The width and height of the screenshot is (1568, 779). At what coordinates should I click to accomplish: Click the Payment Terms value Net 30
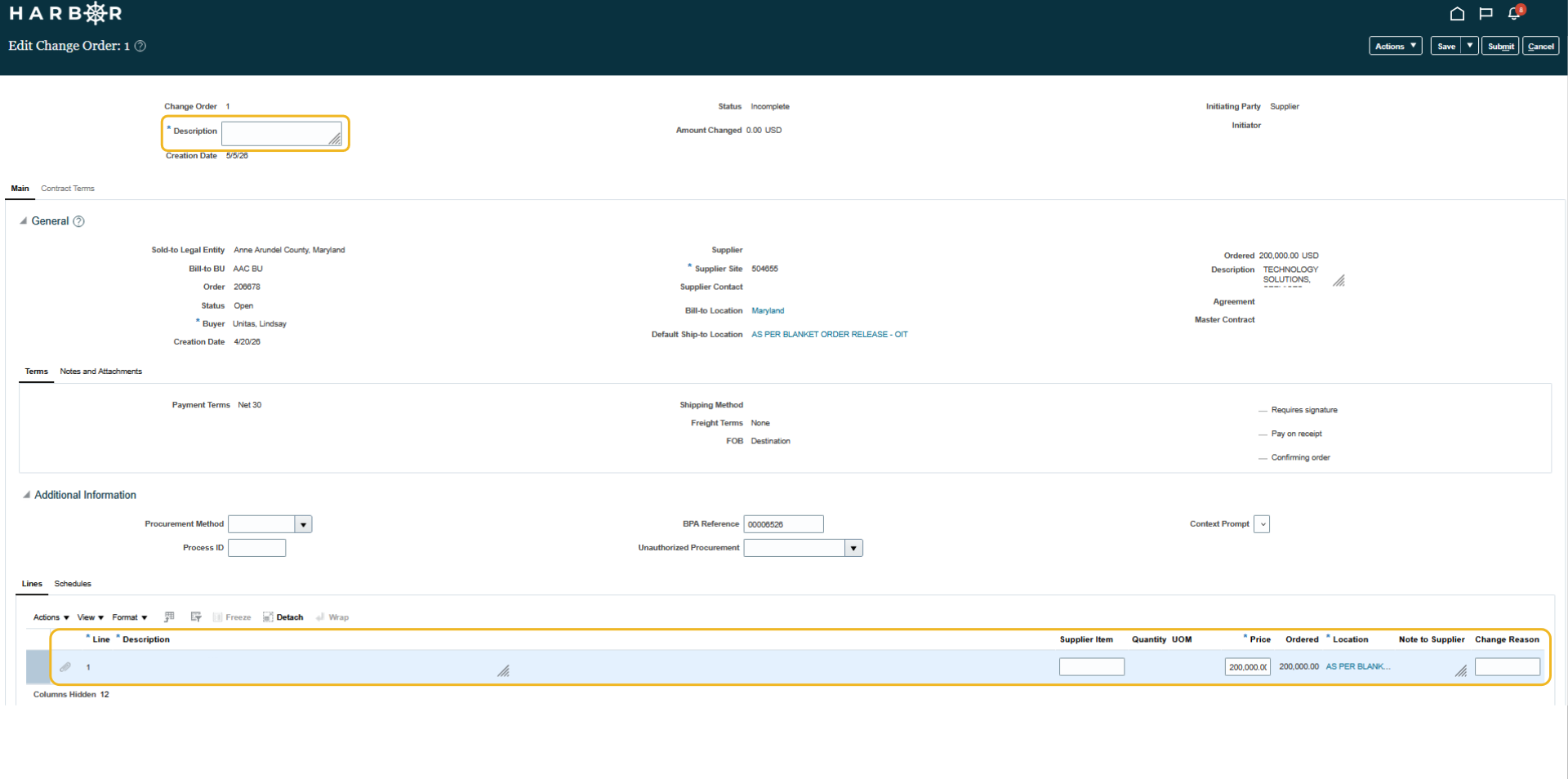click(x=250, y=405)
